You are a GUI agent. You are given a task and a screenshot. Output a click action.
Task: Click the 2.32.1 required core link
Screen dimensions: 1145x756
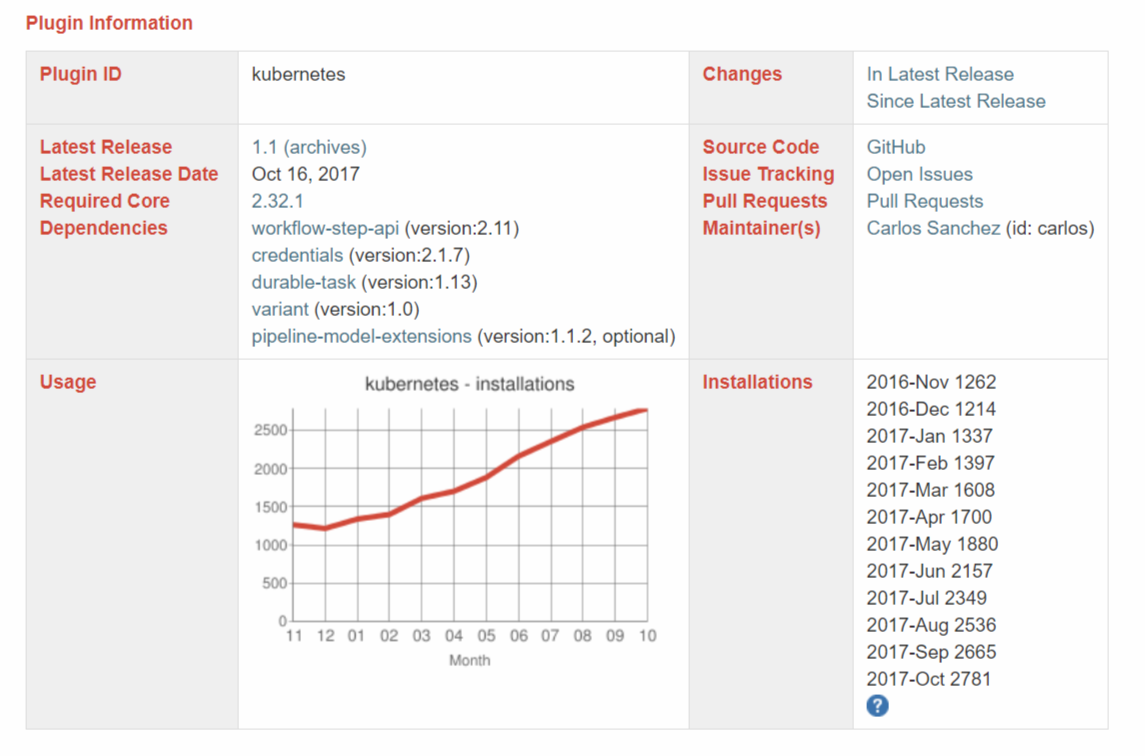click(277, 202)
